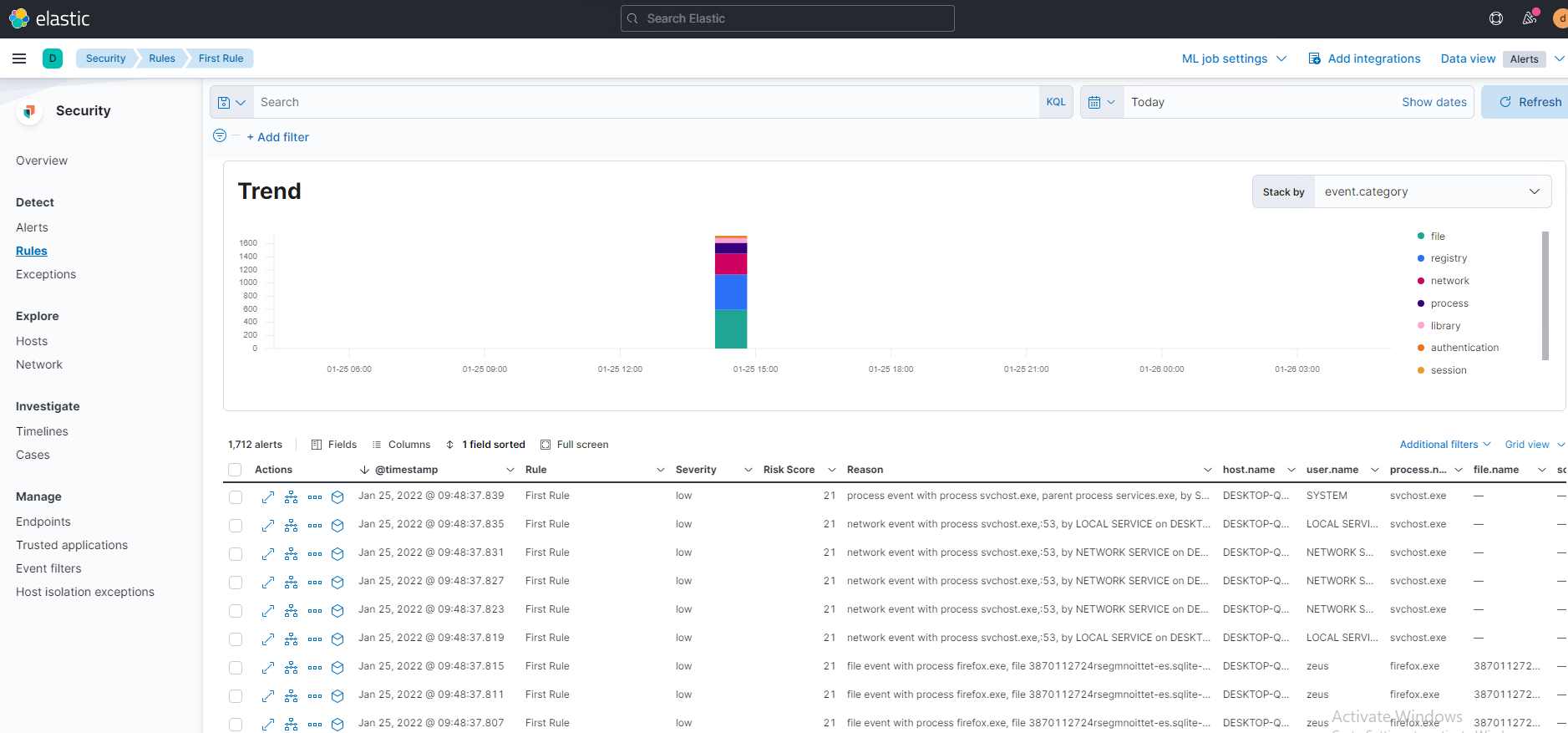The image size is (1568, 733).
Task: Click the Add filter link
Action: tap(278, 137)
